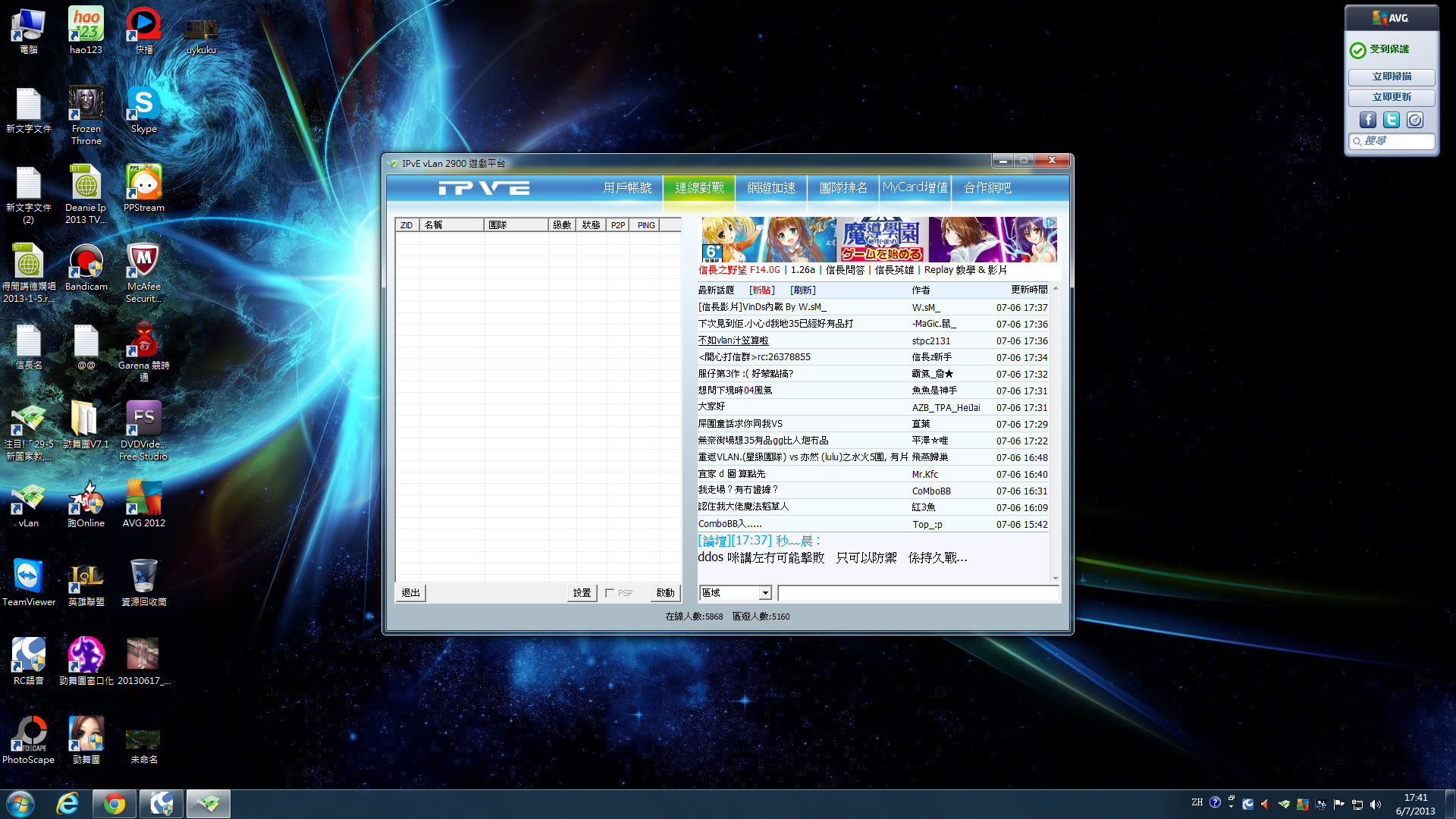This screenshot has height=819, width=1456.
Task: Click the 設置 button
Action: click(x=582, y=593)
